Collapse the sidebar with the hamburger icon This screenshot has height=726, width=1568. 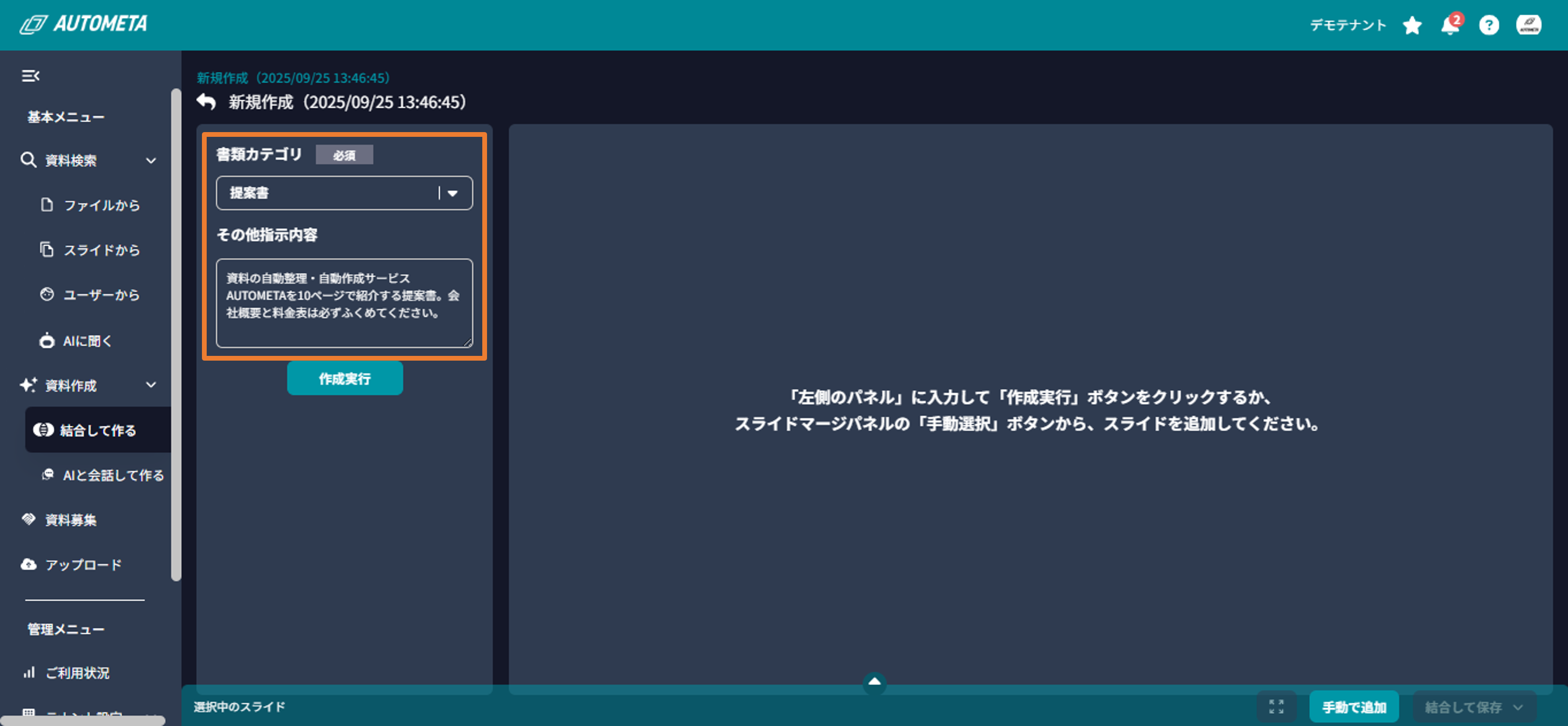[30, 76]
